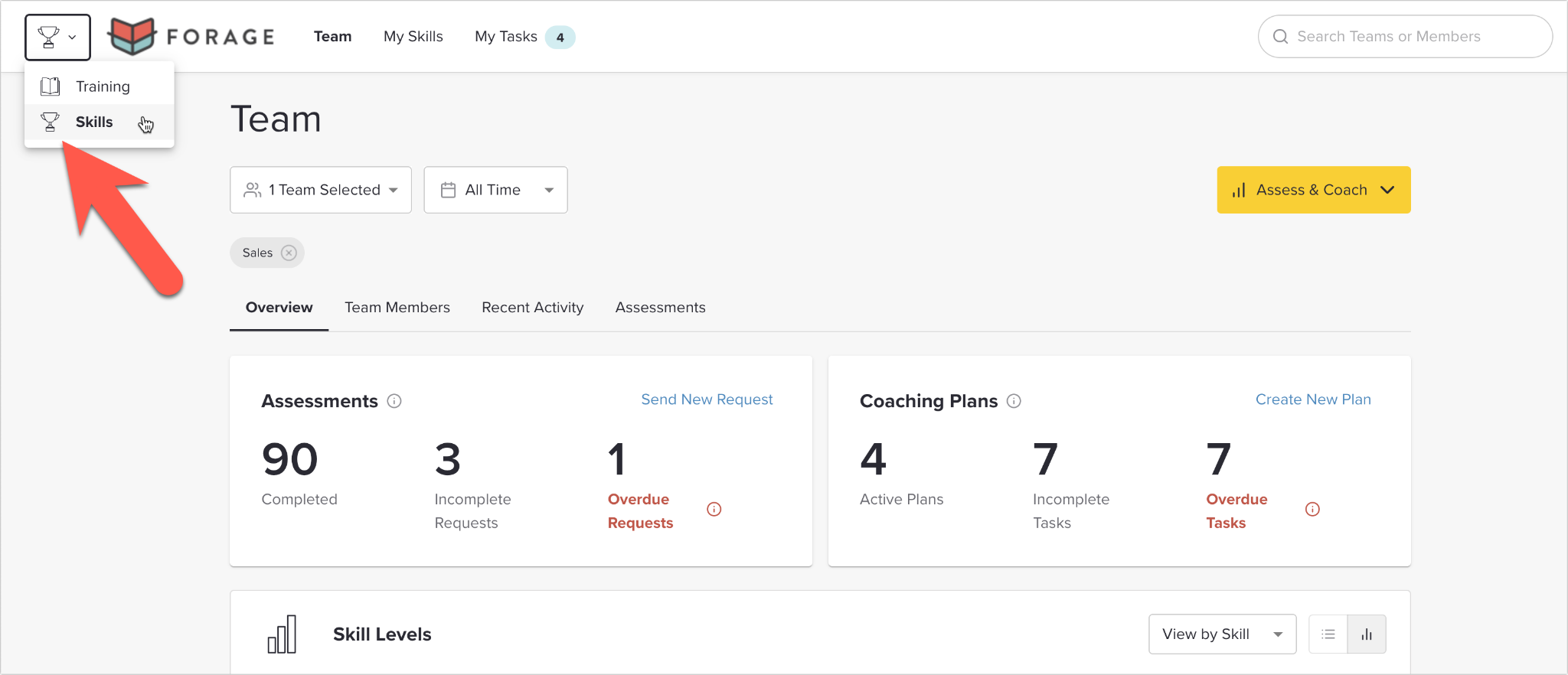Open the All Time date filter
Viewport: 1568px width, 675px height.
[x=496, y=190]
